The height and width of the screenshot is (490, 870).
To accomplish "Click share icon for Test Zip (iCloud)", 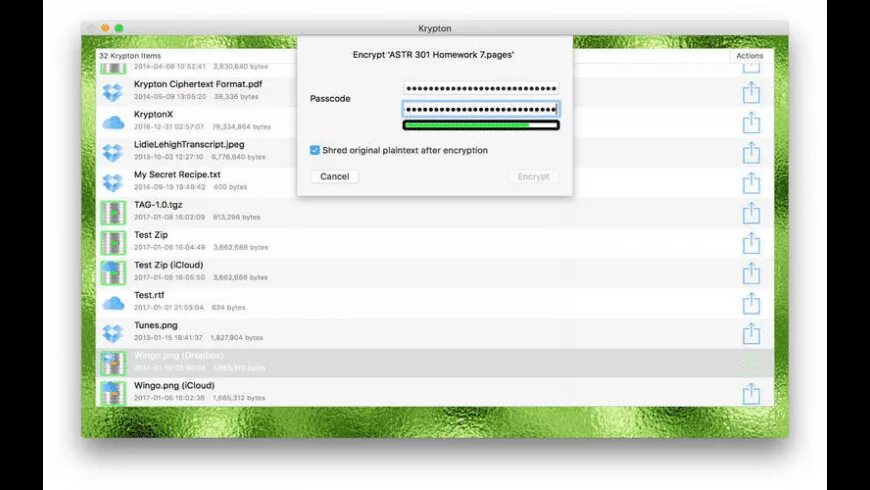I will tap(751, 272).
